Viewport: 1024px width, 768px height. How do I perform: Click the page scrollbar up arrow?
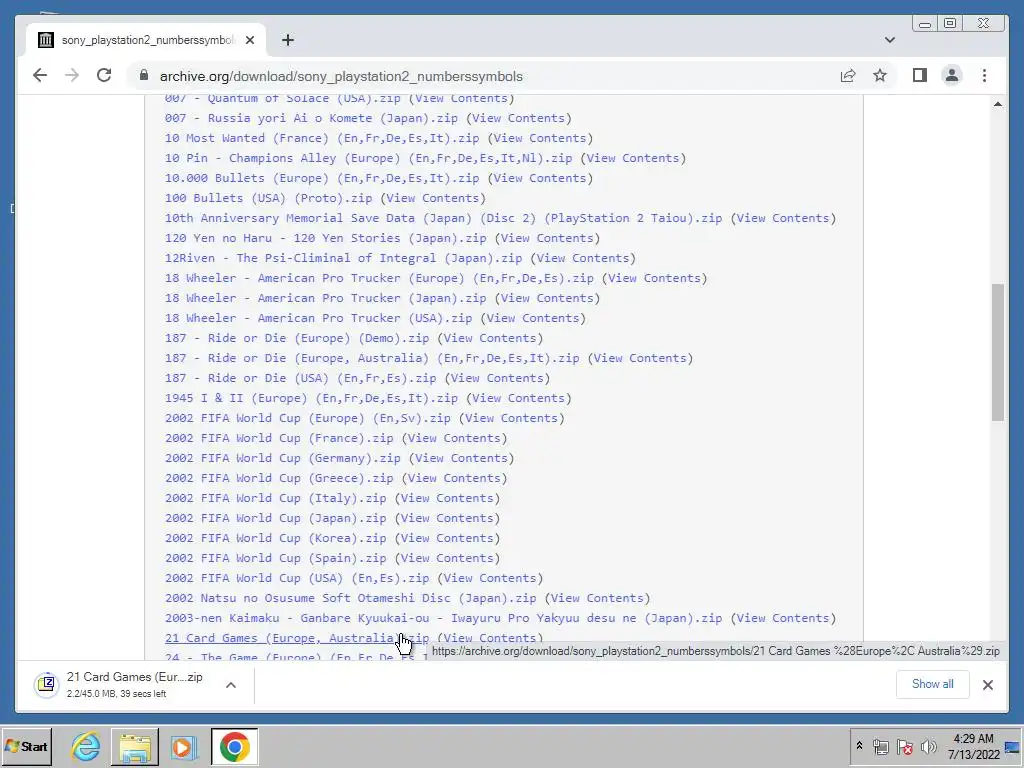click(998, 104)
